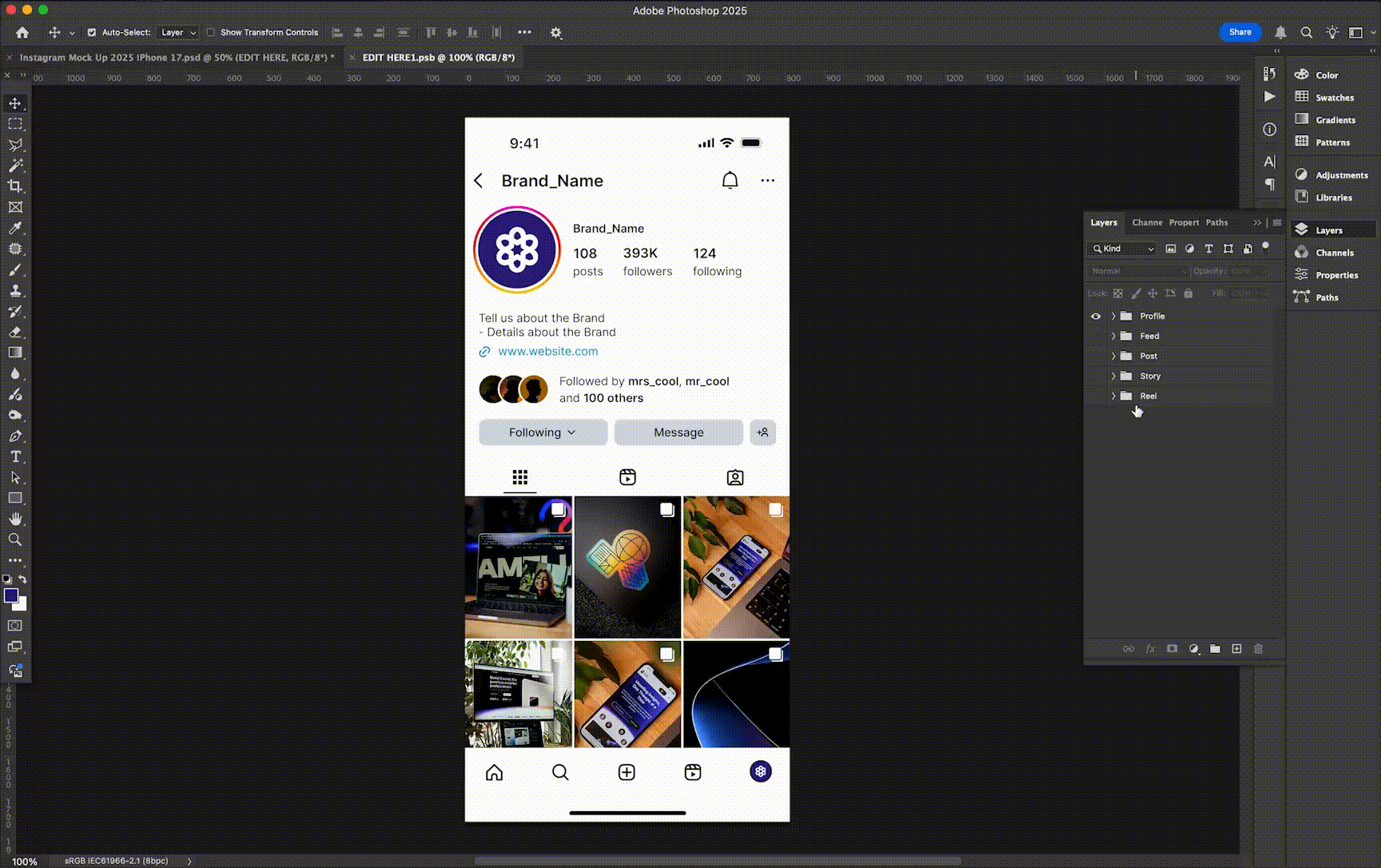Select the Polygonal Lasso tool
1381x868 pixels.
click(15, 145)
